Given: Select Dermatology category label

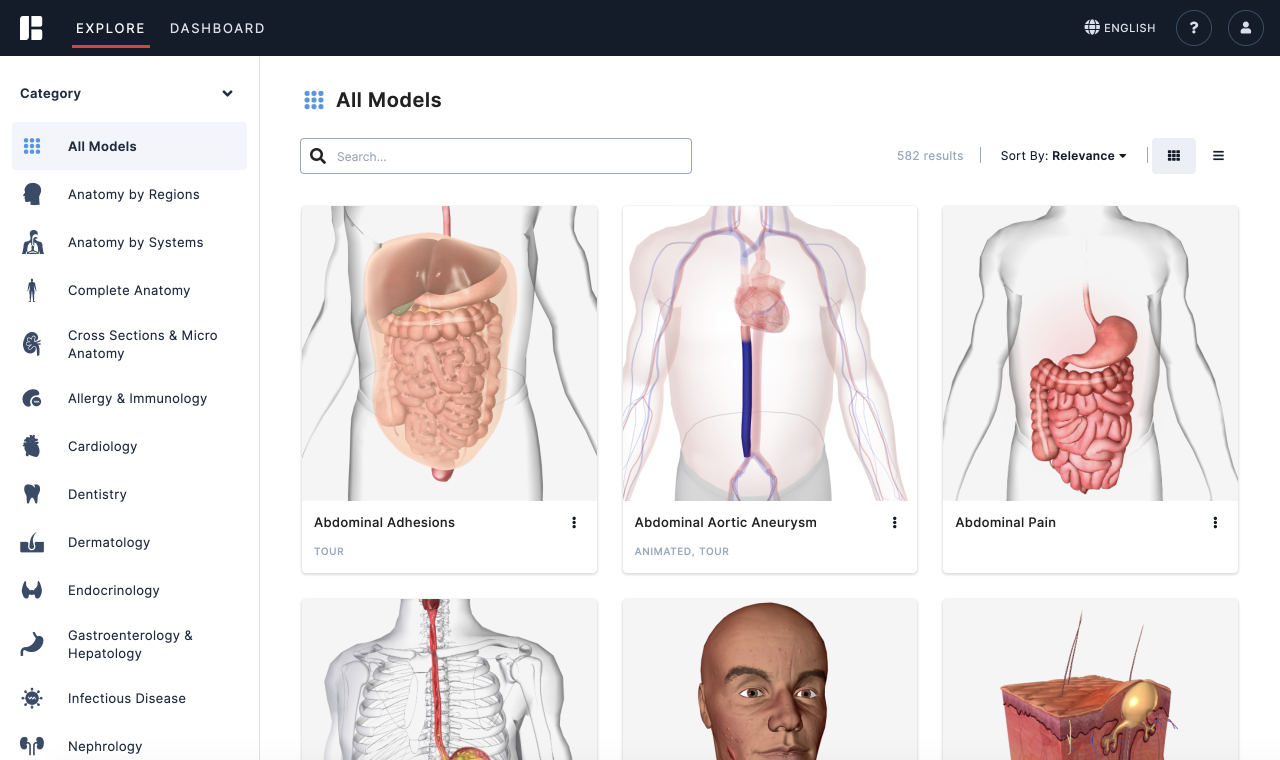Looking at the screenshot, I should point(109,542).
